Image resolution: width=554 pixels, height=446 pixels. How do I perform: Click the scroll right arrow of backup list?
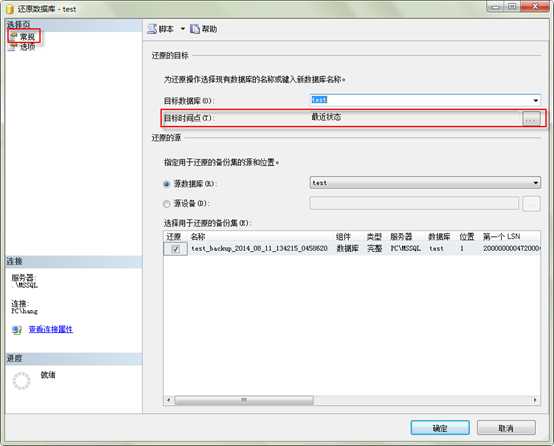[535, 400]
